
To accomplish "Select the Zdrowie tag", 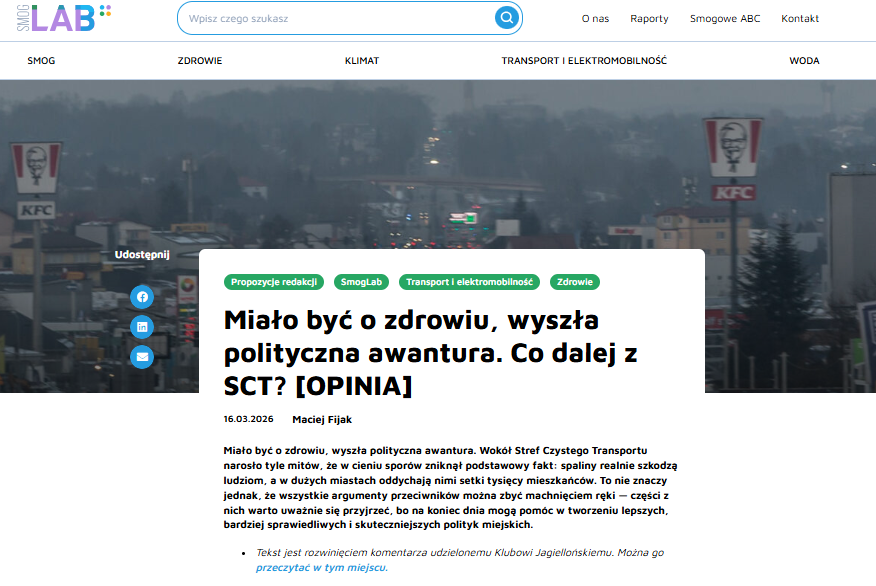I will 575,282.
